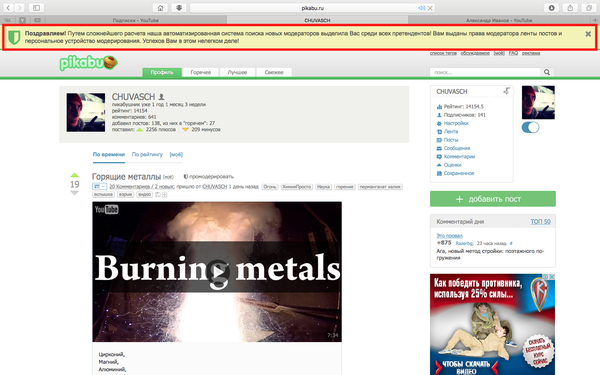Open the Лучшее tab
Image resolution: width=600 pixels, height=375 pixels.
point(237,72)
